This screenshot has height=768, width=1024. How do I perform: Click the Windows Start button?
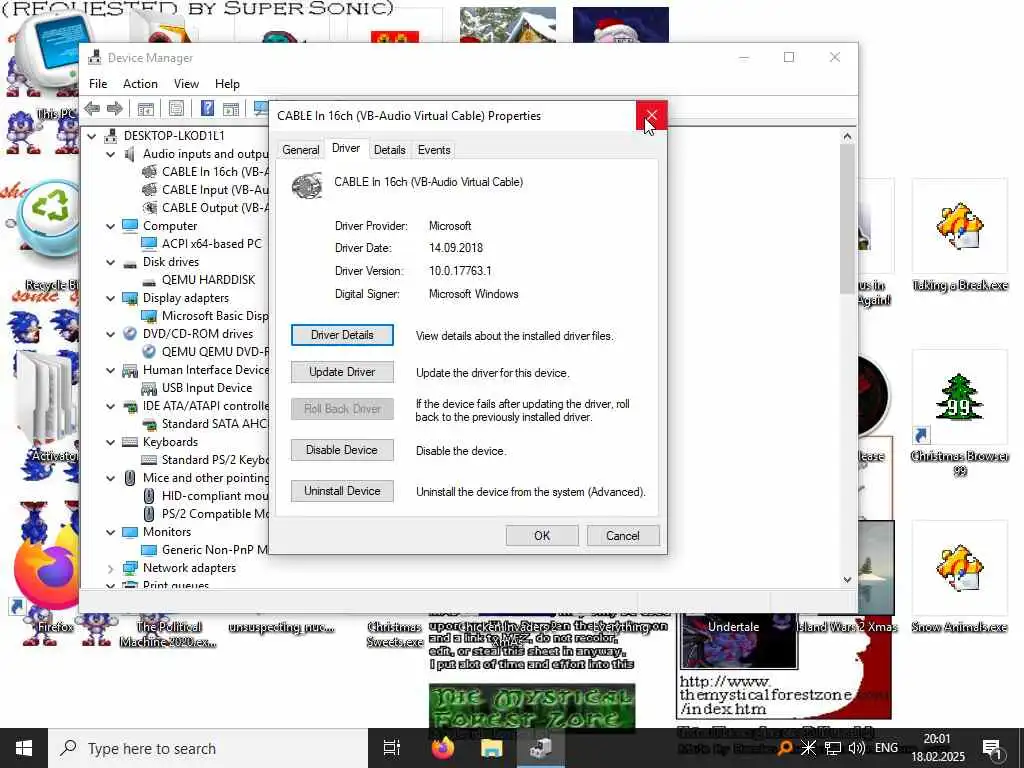[24, 748]
